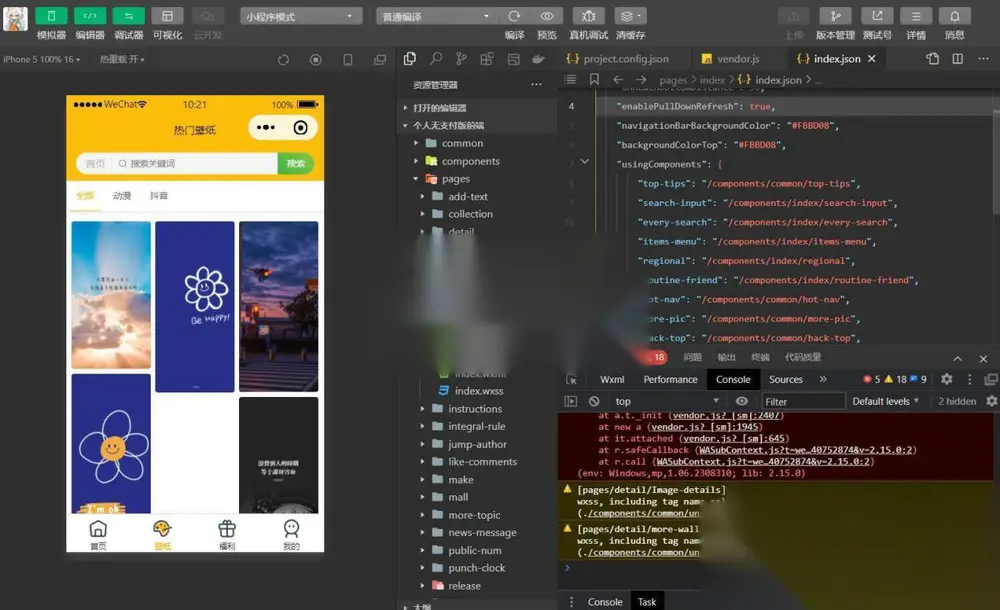1000x610 pixels.
Task: Navigate back with the editor left arrow
Action: pos(617,79)
